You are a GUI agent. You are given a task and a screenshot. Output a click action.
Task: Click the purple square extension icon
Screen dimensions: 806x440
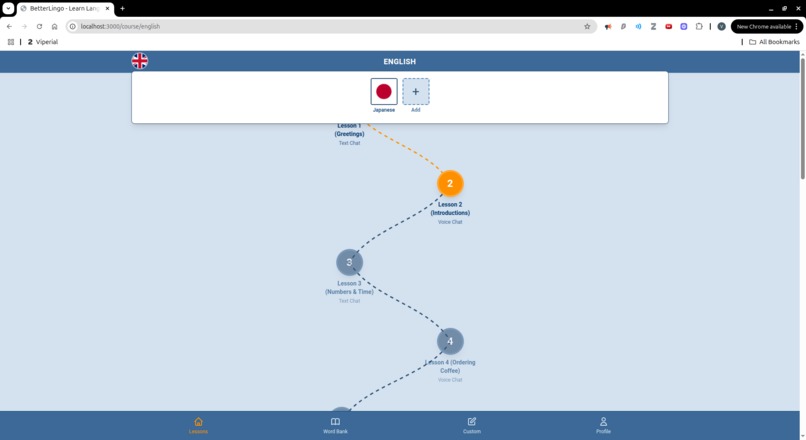[684, 26]
